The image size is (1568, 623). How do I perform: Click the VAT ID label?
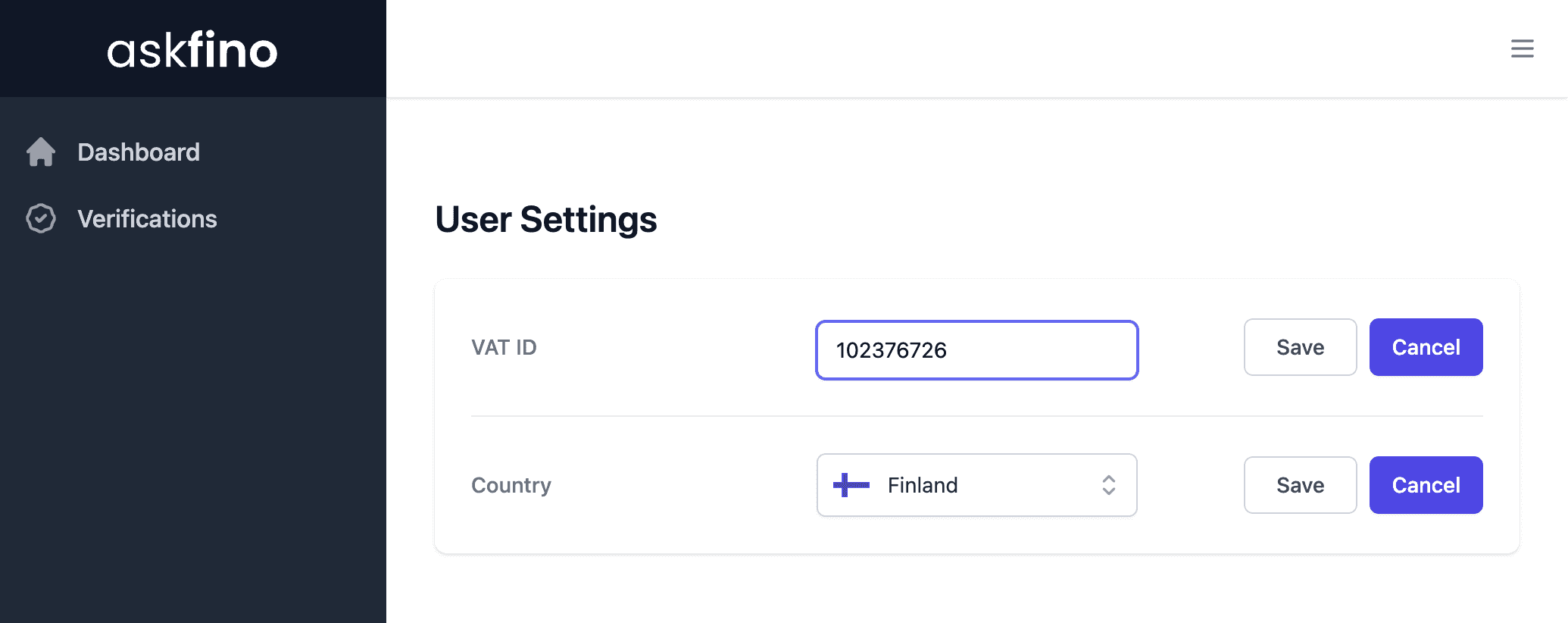coord(504,347)
